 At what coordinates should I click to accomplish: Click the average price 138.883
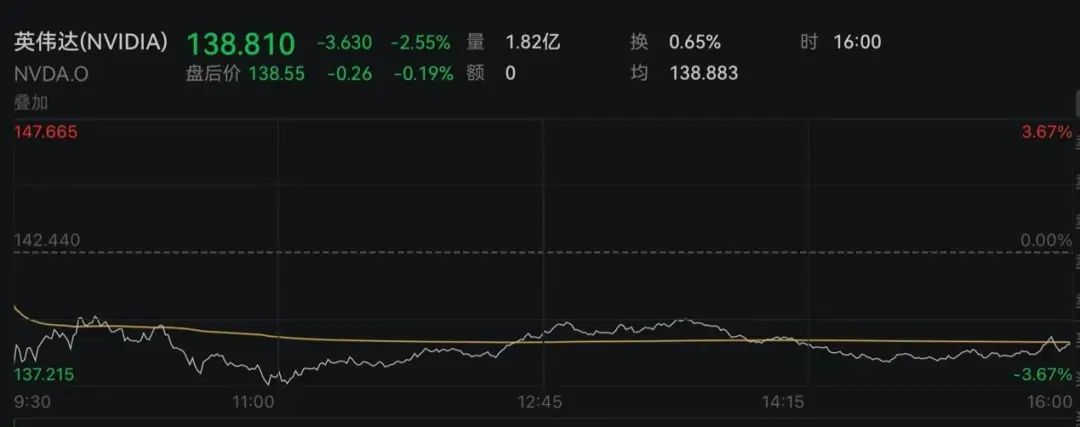(704, 74)
